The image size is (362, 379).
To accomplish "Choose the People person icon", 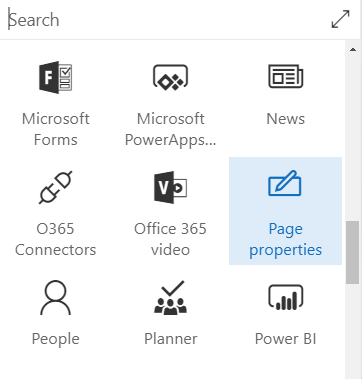I will click(x=55, y=298).
